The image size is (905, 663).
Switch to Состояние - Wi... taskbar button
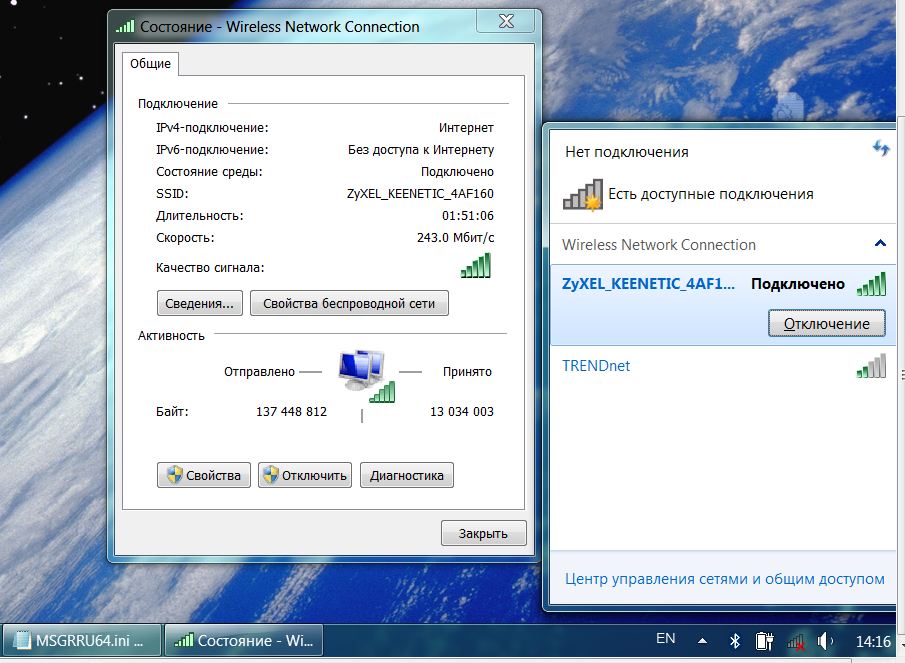(x=244, y=640)
